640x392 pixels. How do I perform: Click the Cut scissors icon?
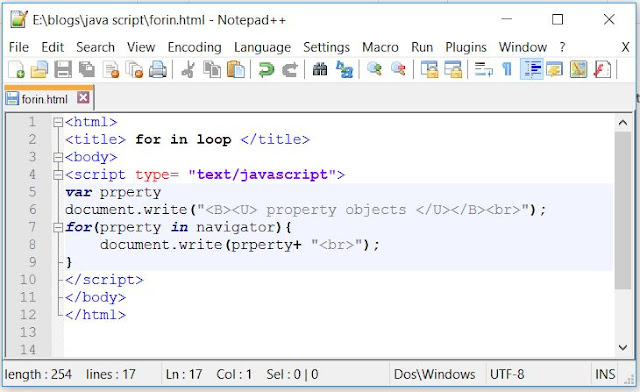pos(188,69)
